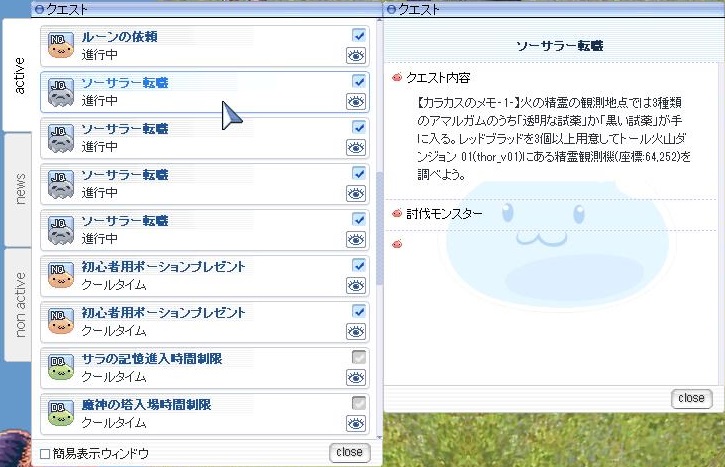Viewport: 725px width, 467px height.
Task: Enable the 簡易表示ウィンドウ checkbox
Action: pyautogui.click(x=45, y=454)
